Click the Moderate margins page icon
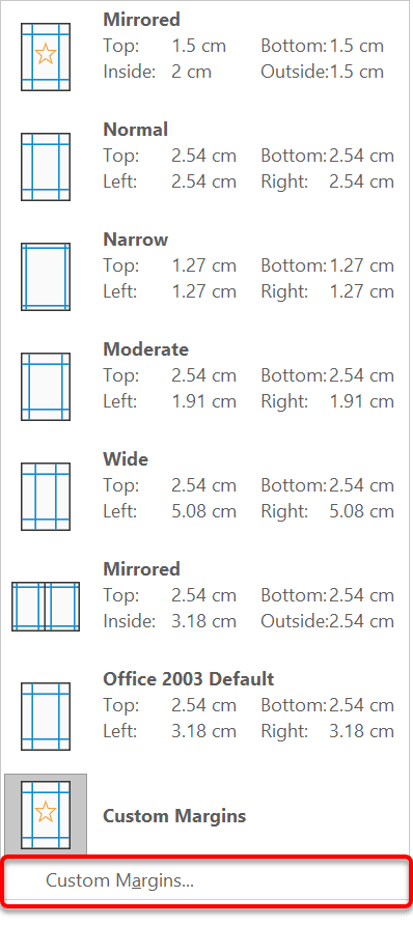Viewport: 413px width, 925px height. [45, 386]
